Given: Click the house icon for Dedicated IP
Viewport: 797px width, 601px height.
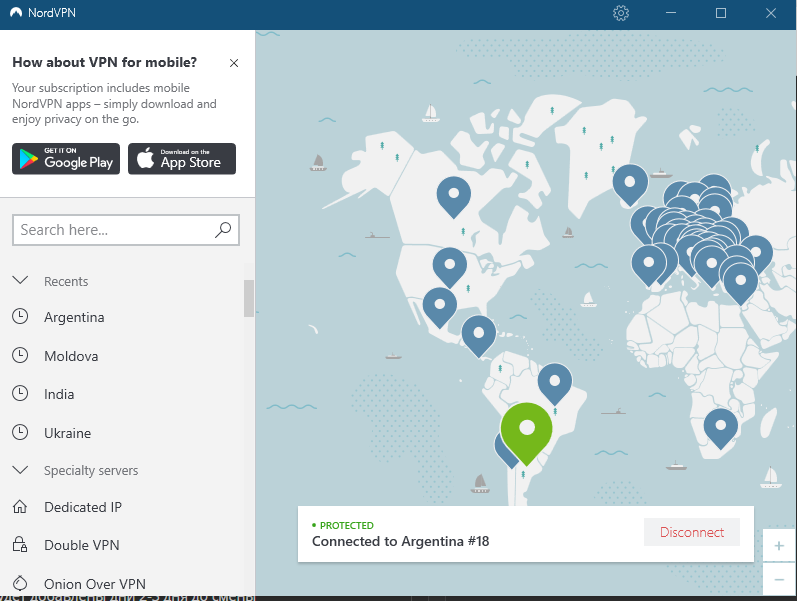Looking at the screenshot, I should pyautogui.click(x=20, y=506).
